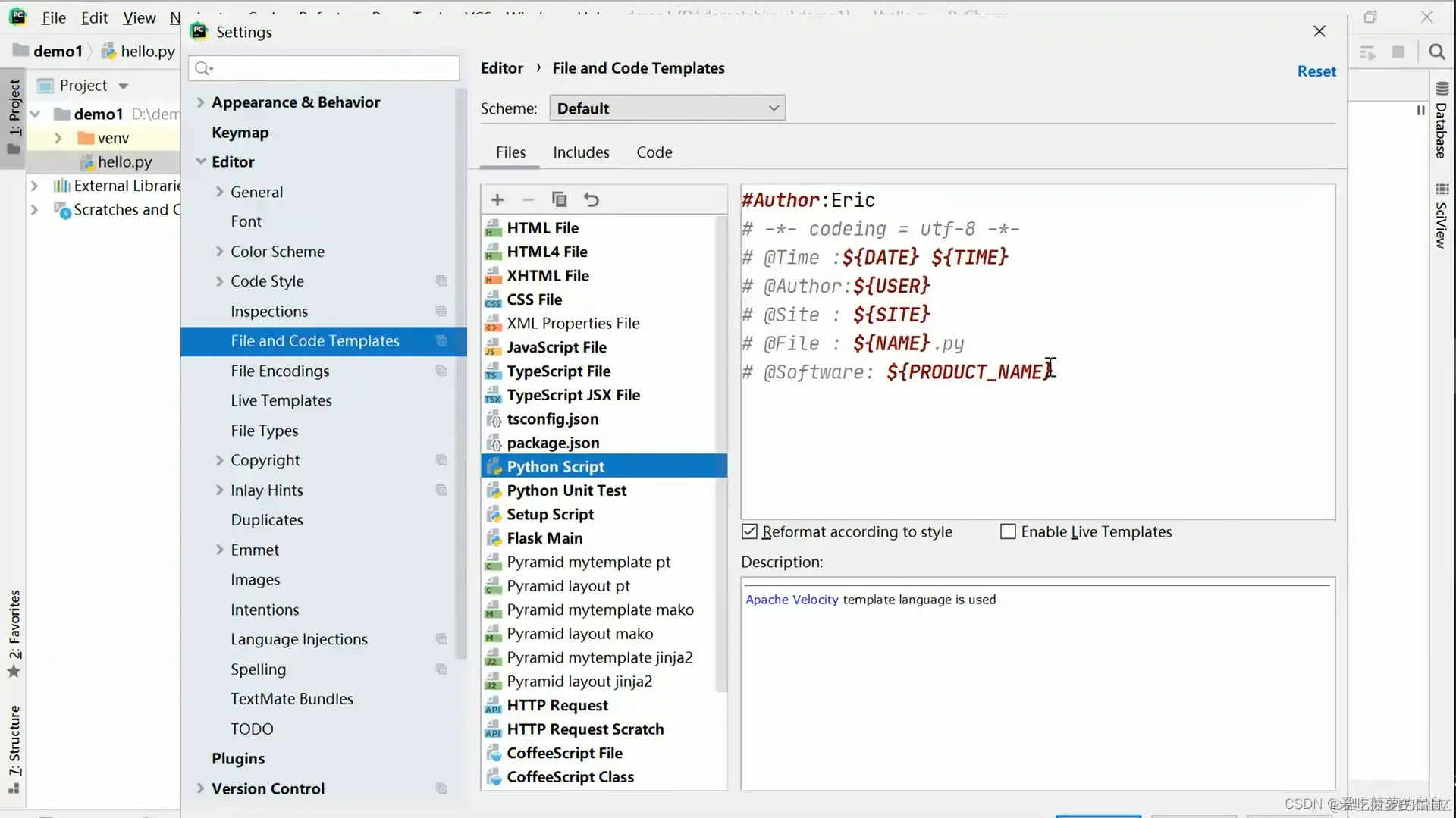Open the Structure tool window
This screenshot has width=1456, height=818.
coord(14,749)
